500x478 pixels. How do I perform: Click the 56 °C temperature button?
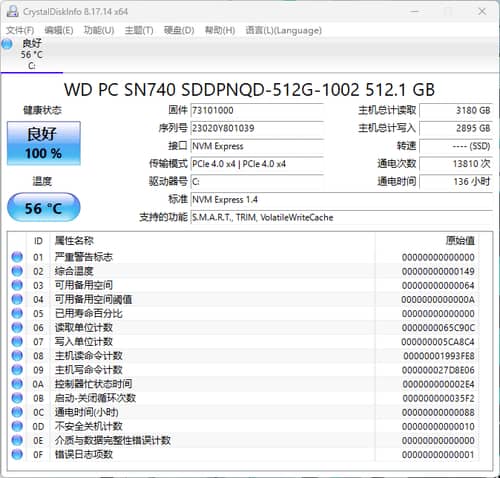coord(44,207)
